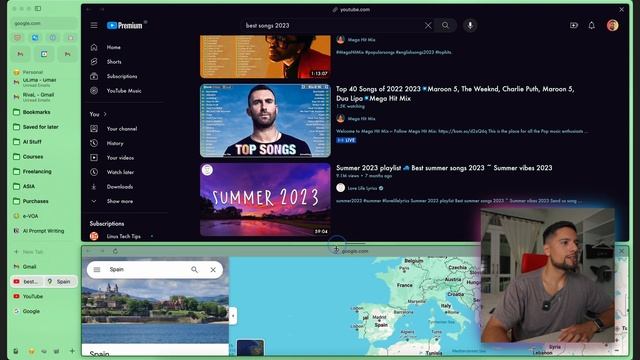Open the Maps satellite layers thumbnail
Screen dimensions: 640x360
tap(250, 347)
